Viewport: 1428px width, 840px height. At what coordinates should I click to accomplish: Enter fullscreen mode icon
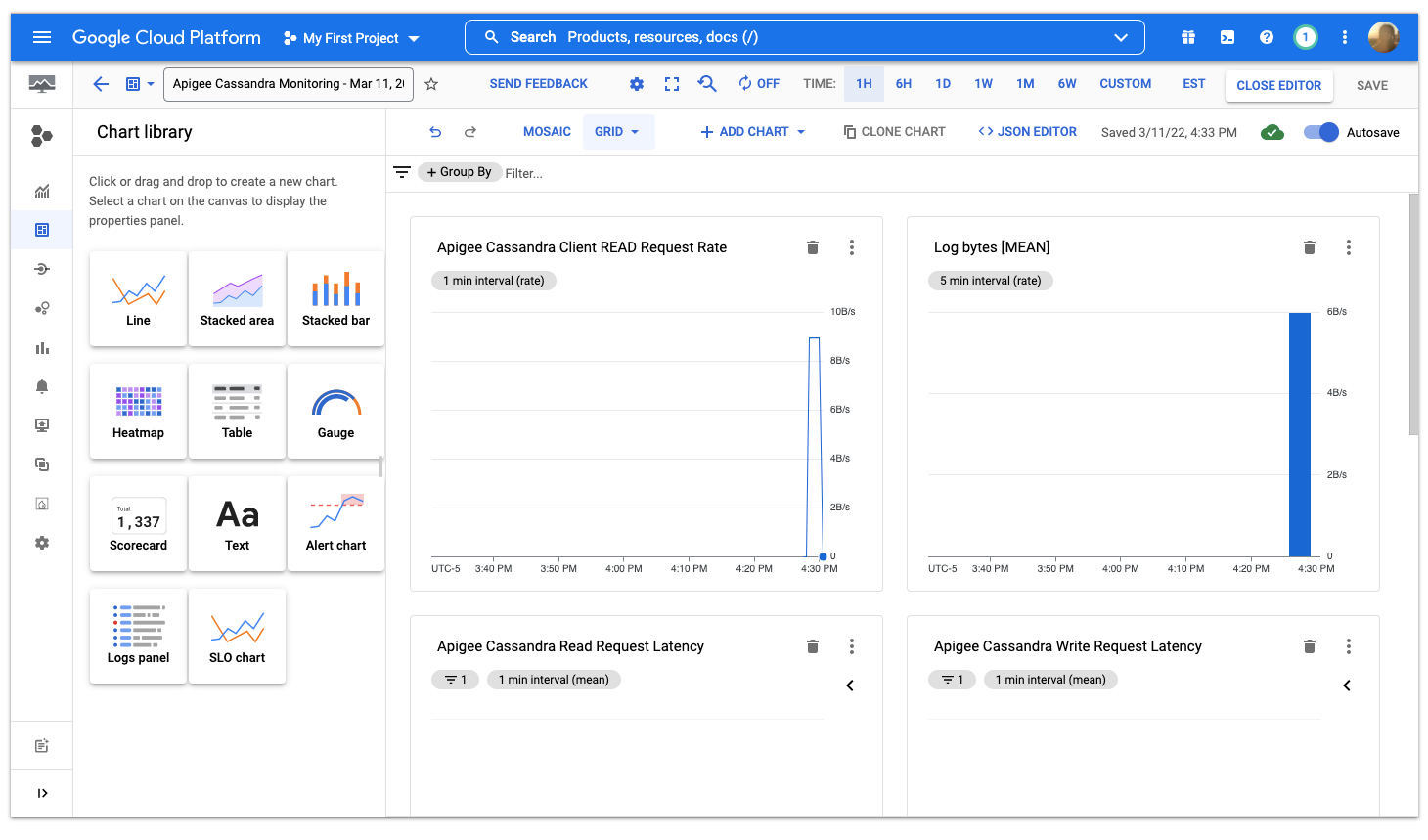(x=672, y=84)
